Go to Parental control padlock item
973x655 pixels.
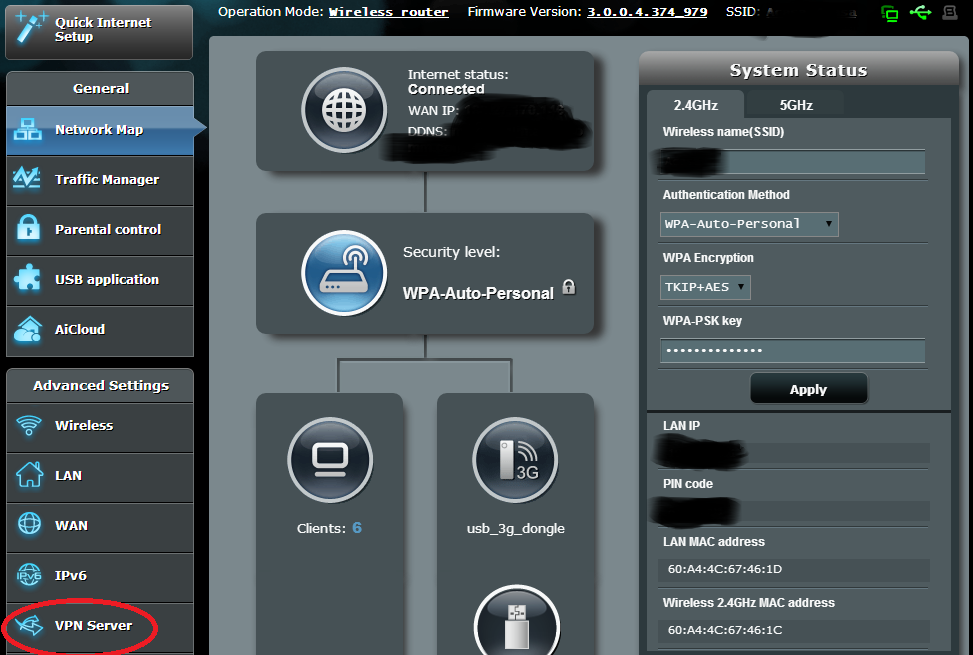(x=100, y=230)
